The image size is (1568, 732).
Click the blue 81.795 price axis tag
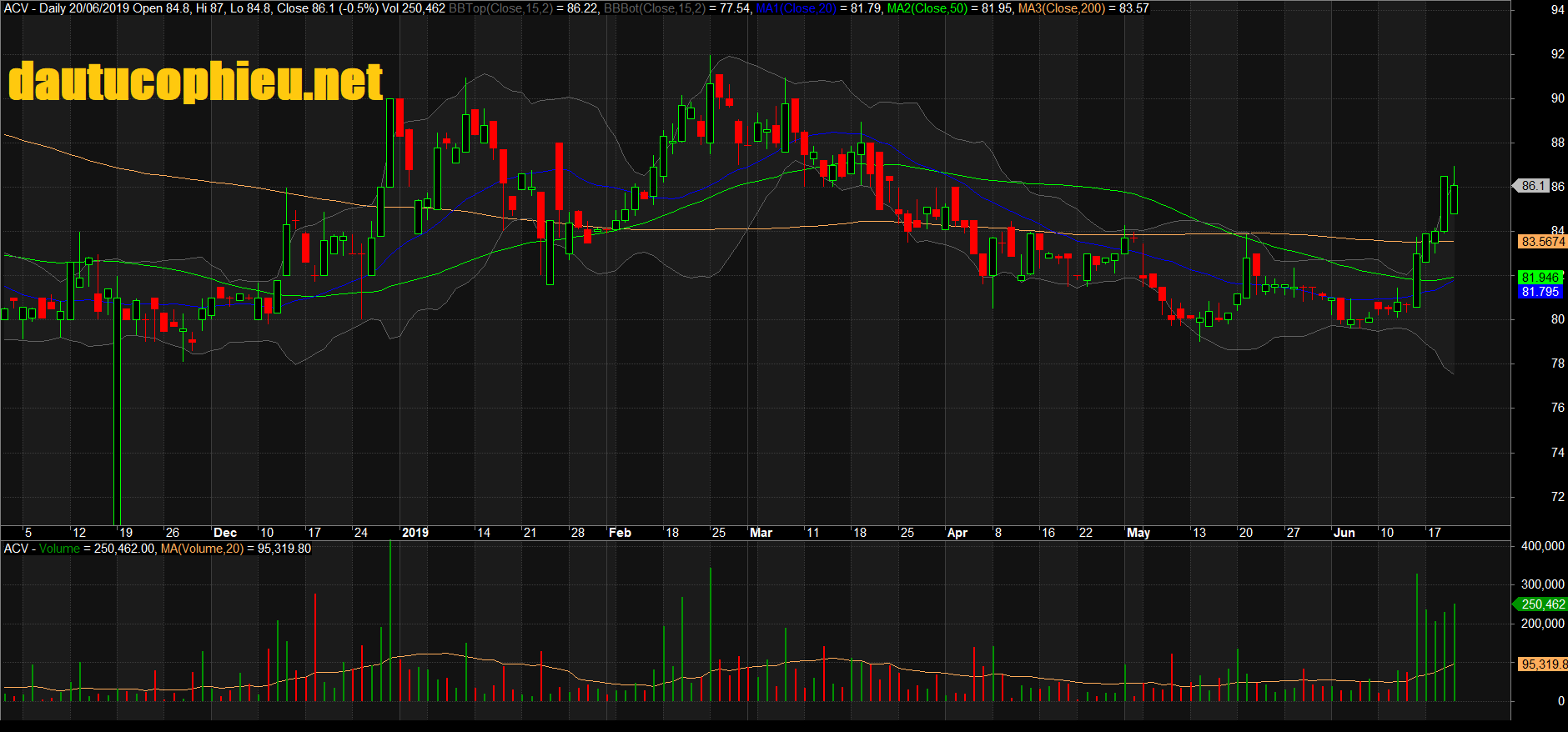pyautogui.click(x=1540, y=292)
